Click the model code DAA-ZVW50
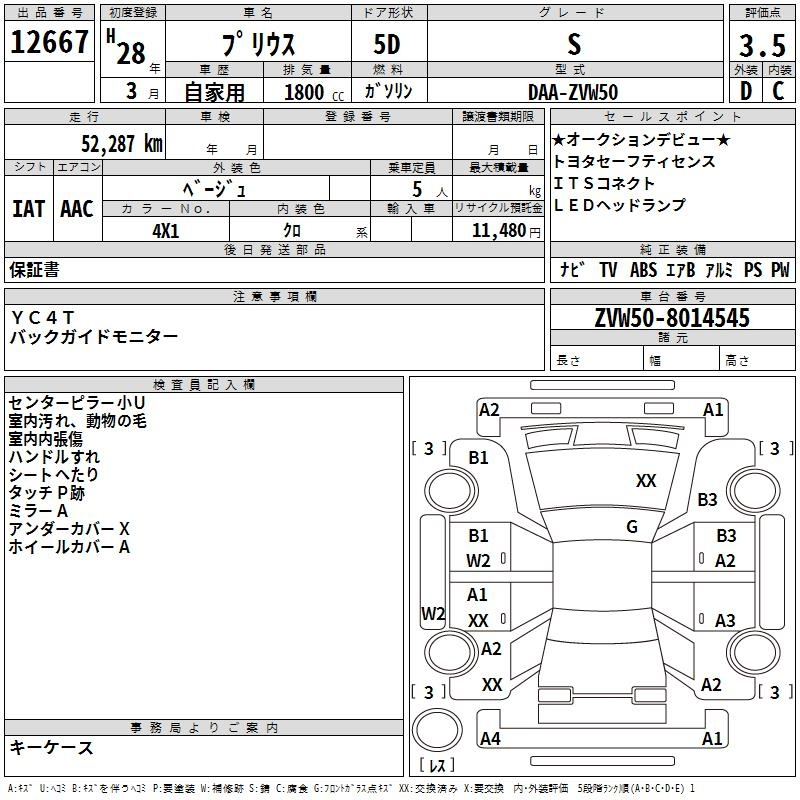The image size is (800, 800). (573, 91)
